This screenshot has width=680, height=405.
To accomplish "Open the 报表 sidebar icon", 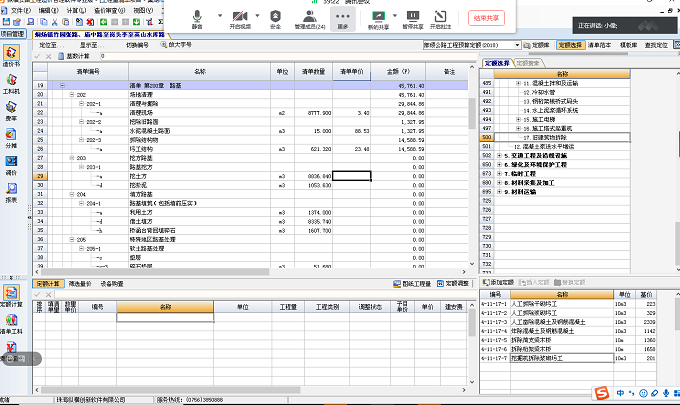I will point(11,193).
